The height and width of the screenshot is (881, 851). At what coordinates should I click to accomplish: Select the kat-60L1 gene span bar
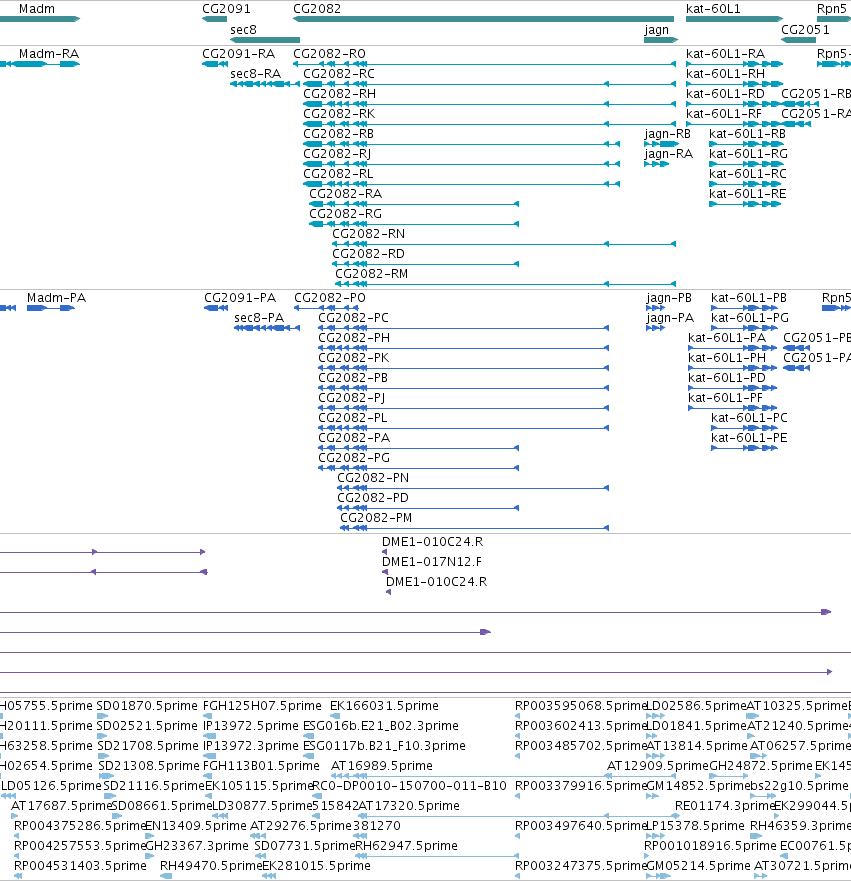tap(734, 19)
